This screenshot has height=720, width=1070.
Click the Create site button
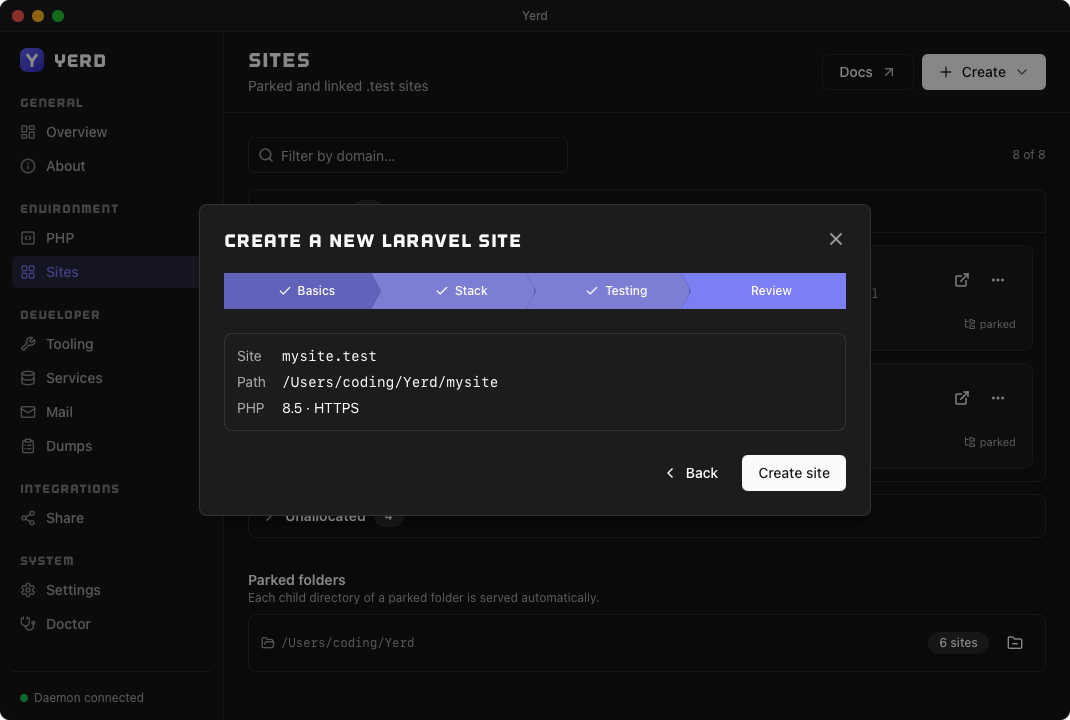click(x=794, y=473)
